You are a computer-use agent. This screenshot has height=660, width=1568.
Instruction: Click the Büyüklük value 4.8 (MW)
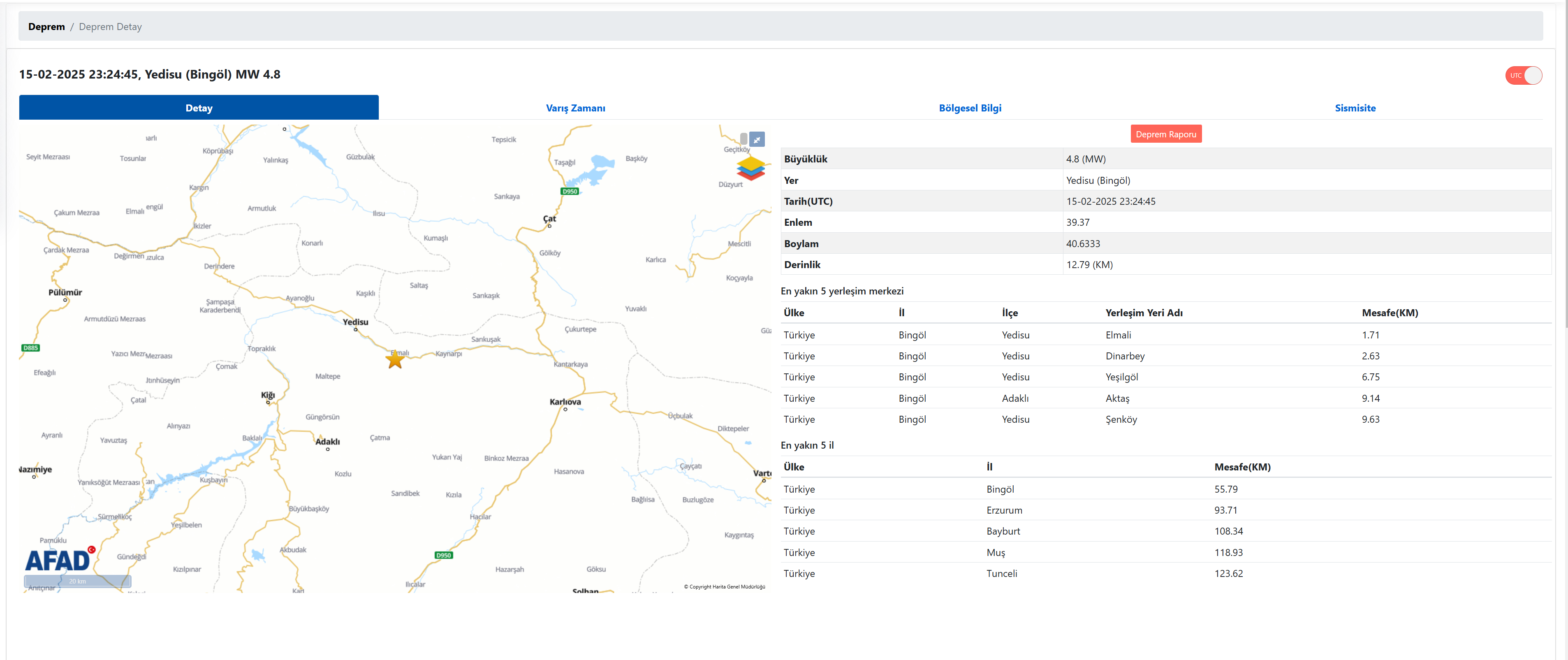(x=1085, y=159)
